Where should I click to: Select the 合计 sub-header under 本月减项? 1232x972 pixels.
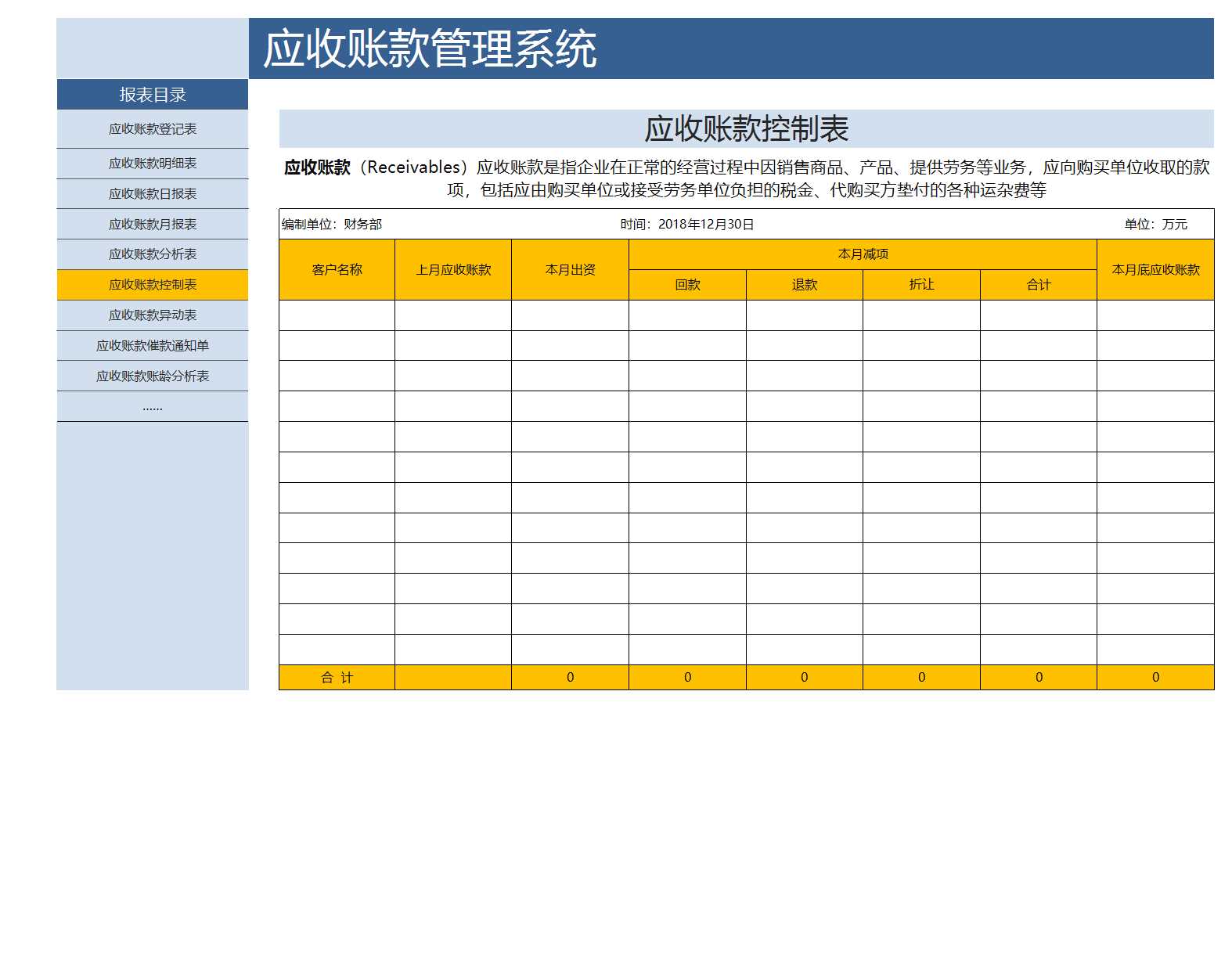tap(1039, 285)
